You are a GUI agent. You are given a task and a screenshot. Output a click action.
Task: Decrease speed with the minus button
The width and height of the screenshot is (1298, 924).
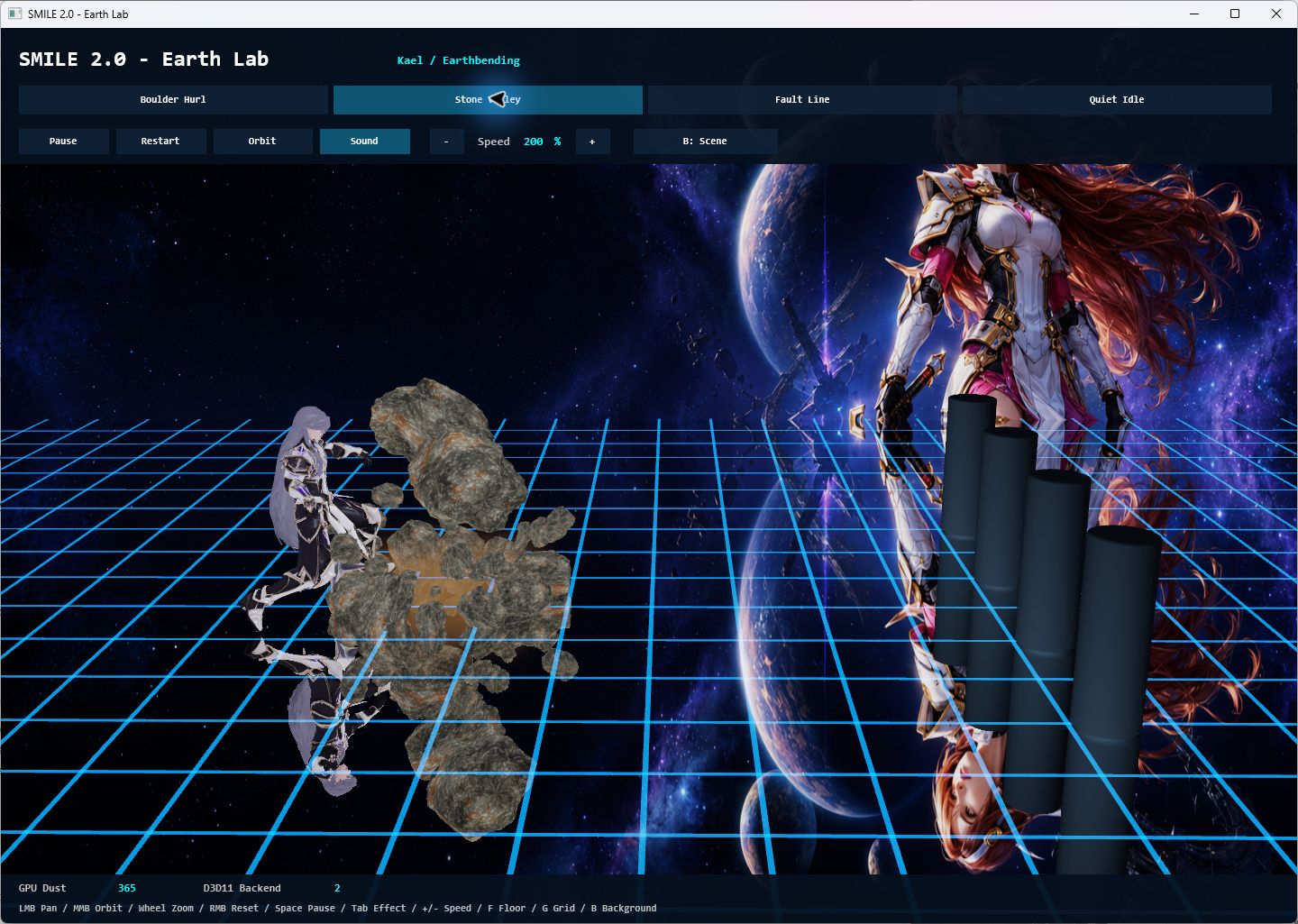point(446,142)
